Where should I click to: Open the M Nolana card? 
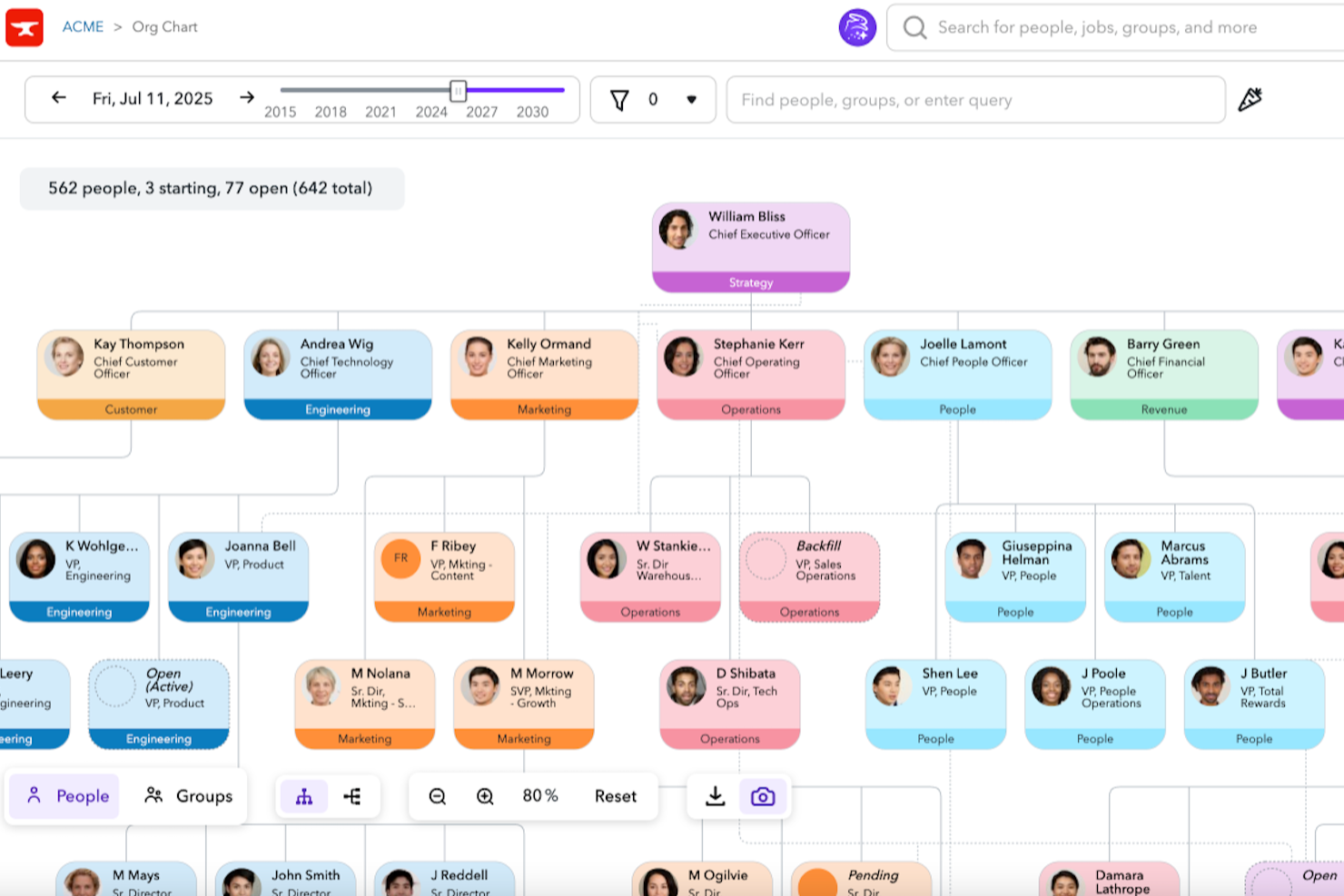(x=364, y=704)
